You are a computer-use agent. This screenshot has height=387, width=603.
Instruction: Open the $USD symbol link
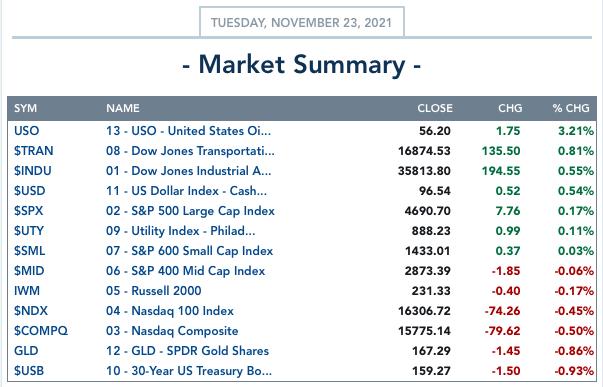30,191
